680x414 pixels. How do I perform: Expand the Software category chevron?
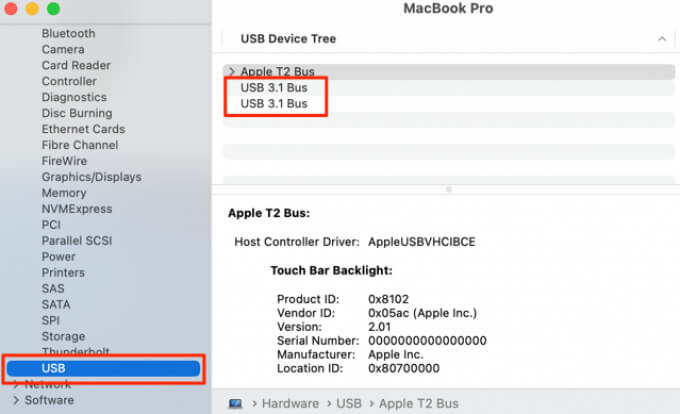click(16, 400)
